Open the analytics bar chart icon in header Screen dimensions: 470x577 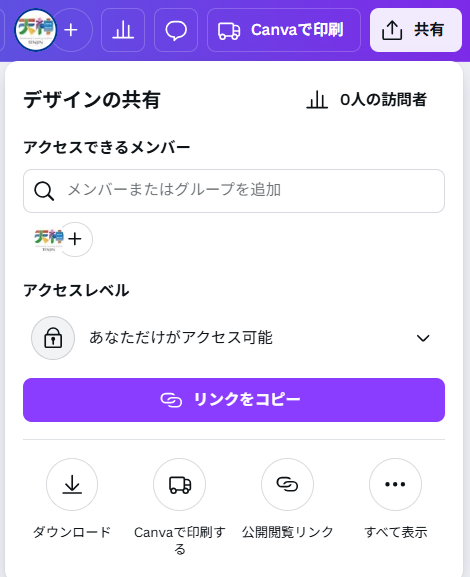pos(123,30)
